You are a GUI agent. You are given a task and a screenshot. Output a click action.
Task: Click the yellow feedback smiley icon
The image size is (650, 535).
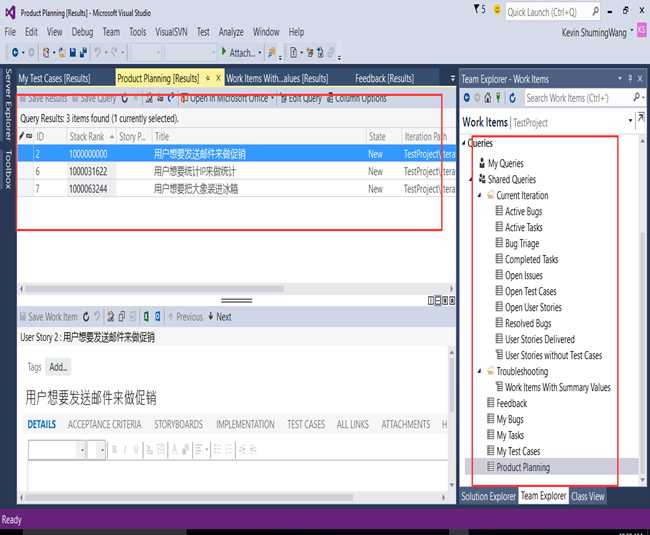point(497,10)
